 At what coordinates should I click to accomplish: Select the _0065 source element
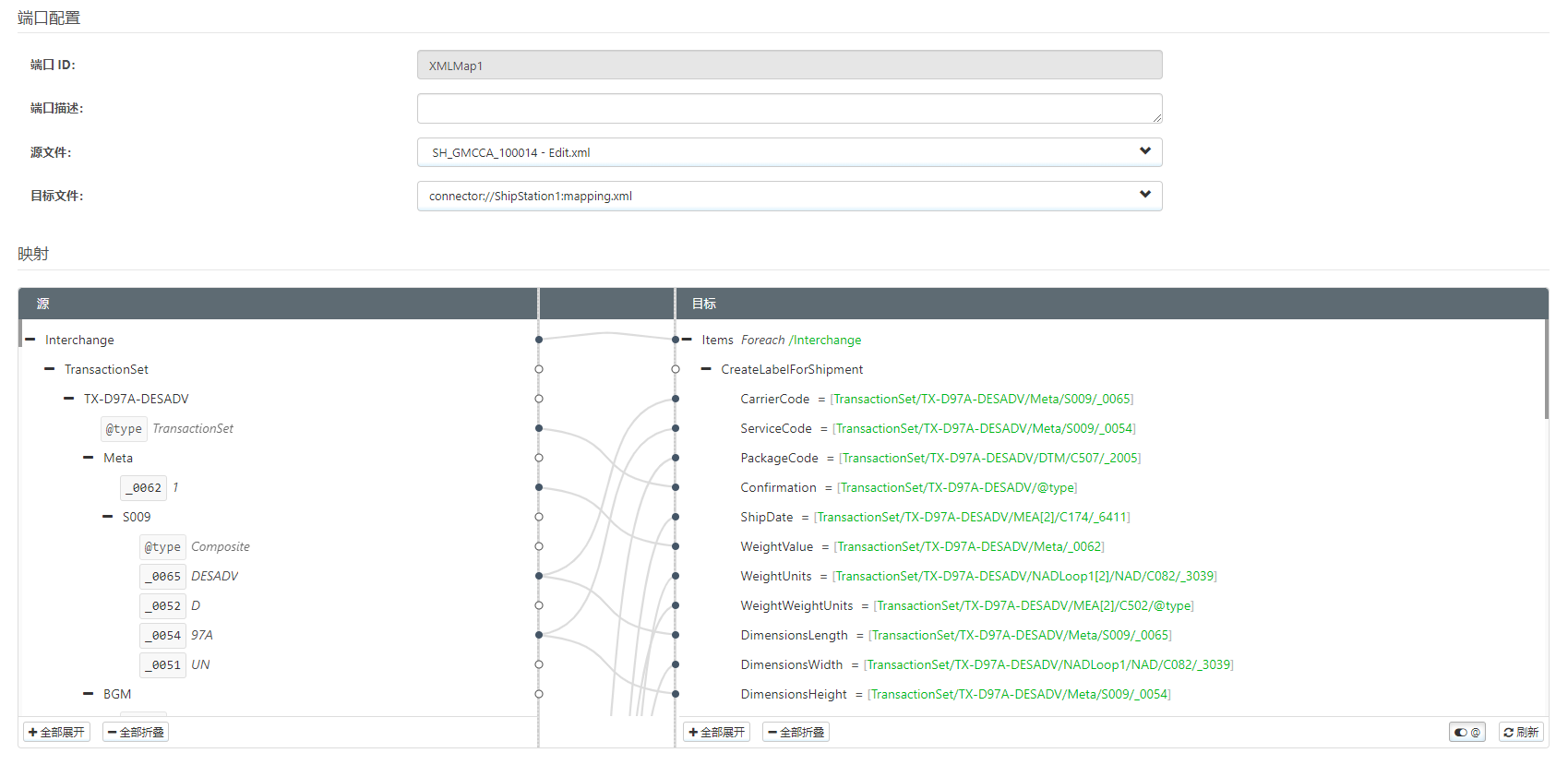click(163, 576)
